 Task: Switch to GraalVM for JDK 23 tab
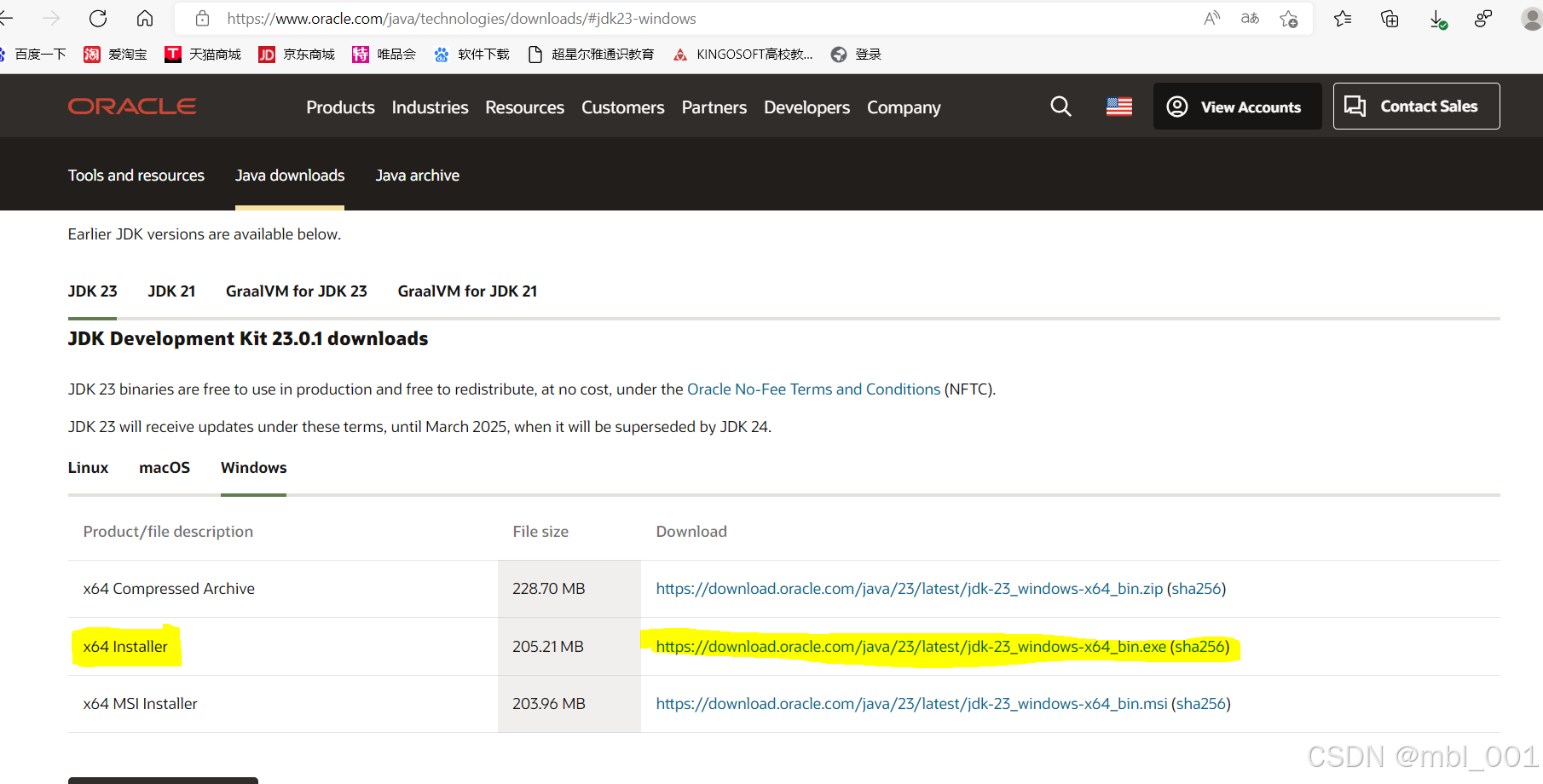[296, 291]
